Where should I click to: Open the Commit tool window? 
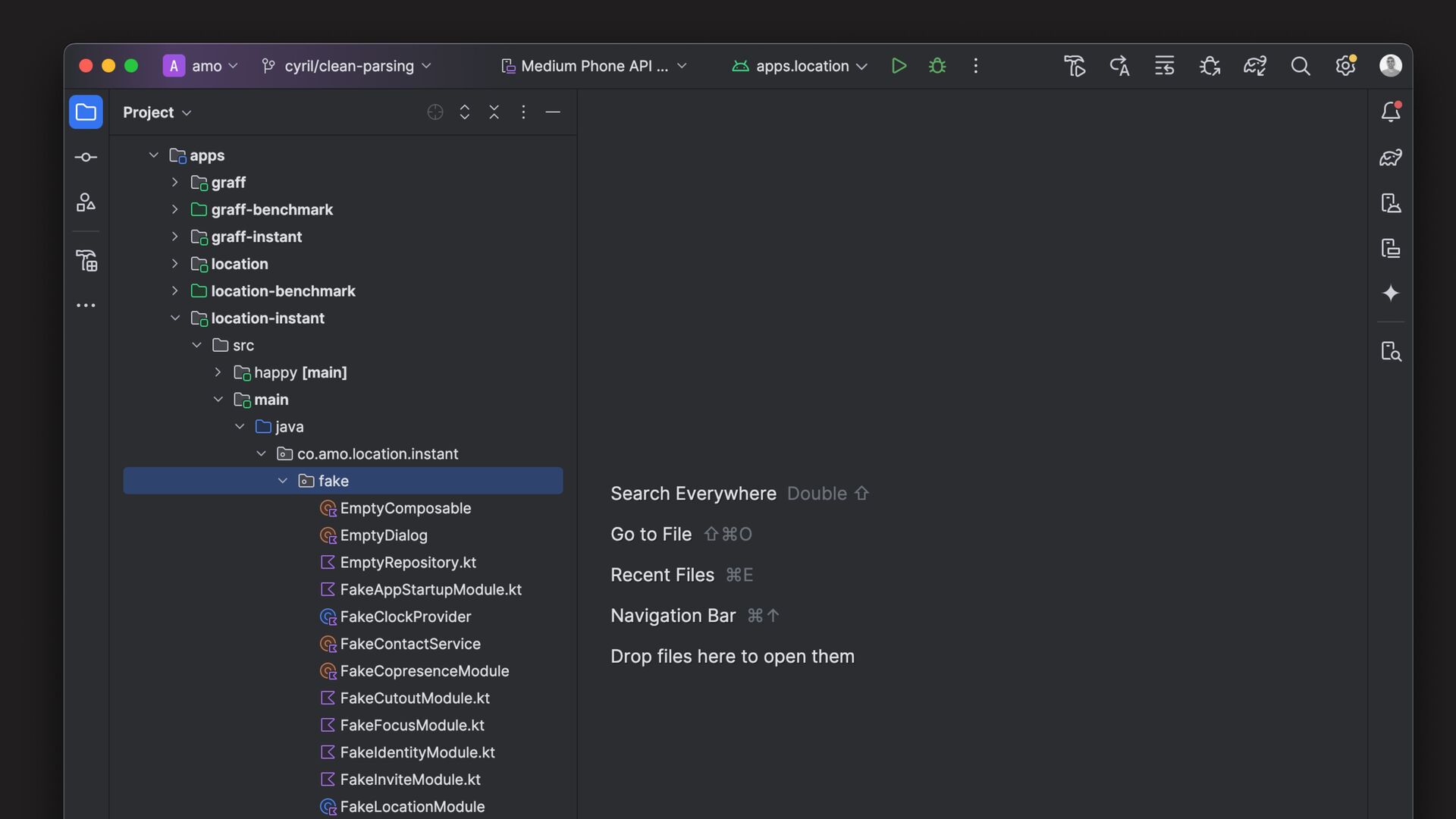point(86,157)
